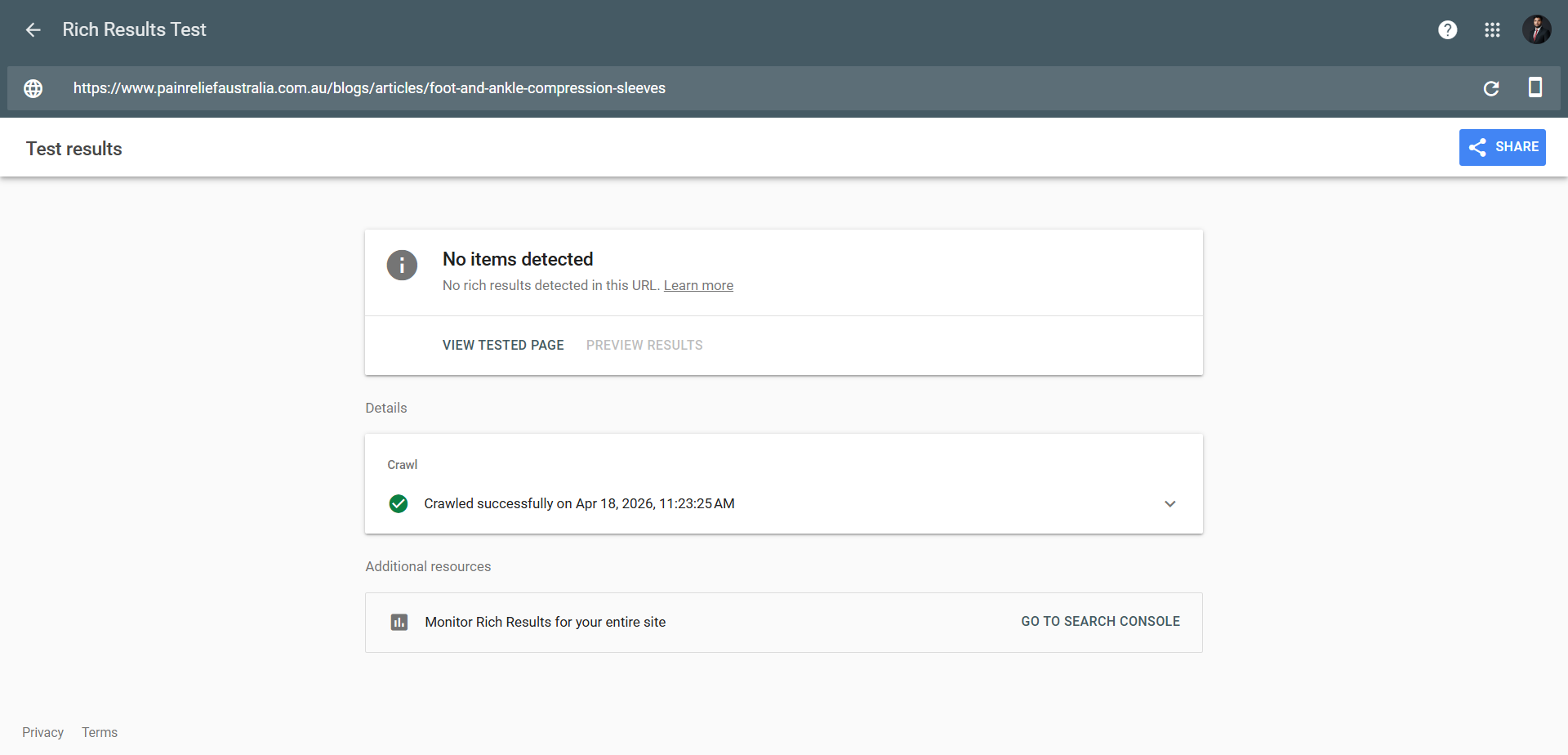Click the globe icon beside URL

(x=33, y=88)
